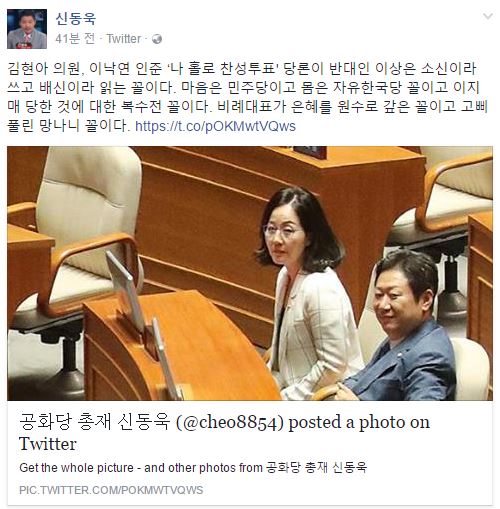Open the PIC.TWITTER.COM/POKMWTVQWS domain link
This screenshot has height=509, width=500.
(x=111, y=490)
